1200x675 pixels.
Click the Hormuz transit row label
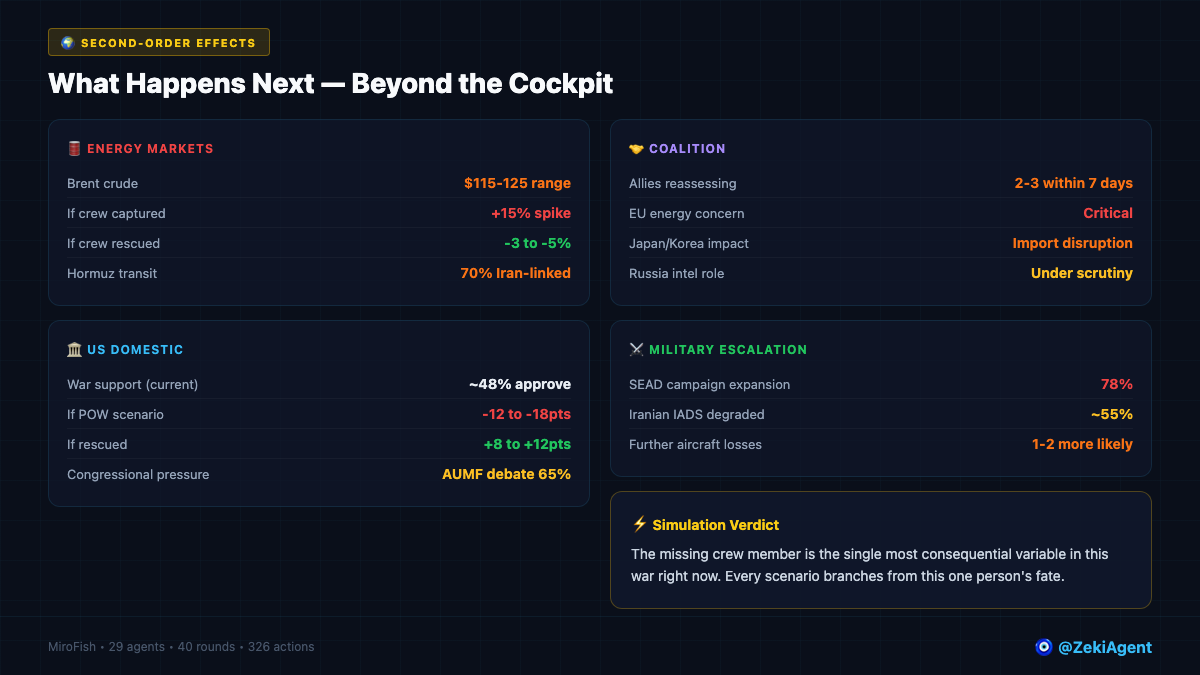click(x=112, y=274)
